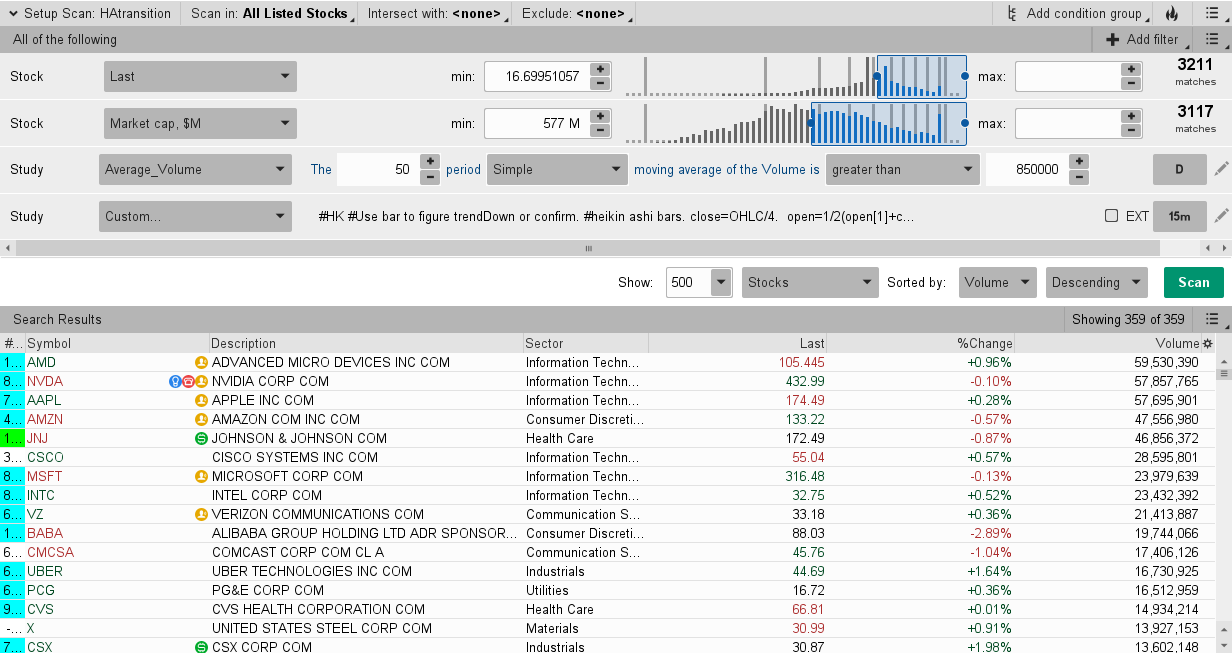Image resolution: width=1232 pixels, height=653 pixels.
Task: Open the Stocks type dropdown beside Show
Action: (x=811, y=282)
